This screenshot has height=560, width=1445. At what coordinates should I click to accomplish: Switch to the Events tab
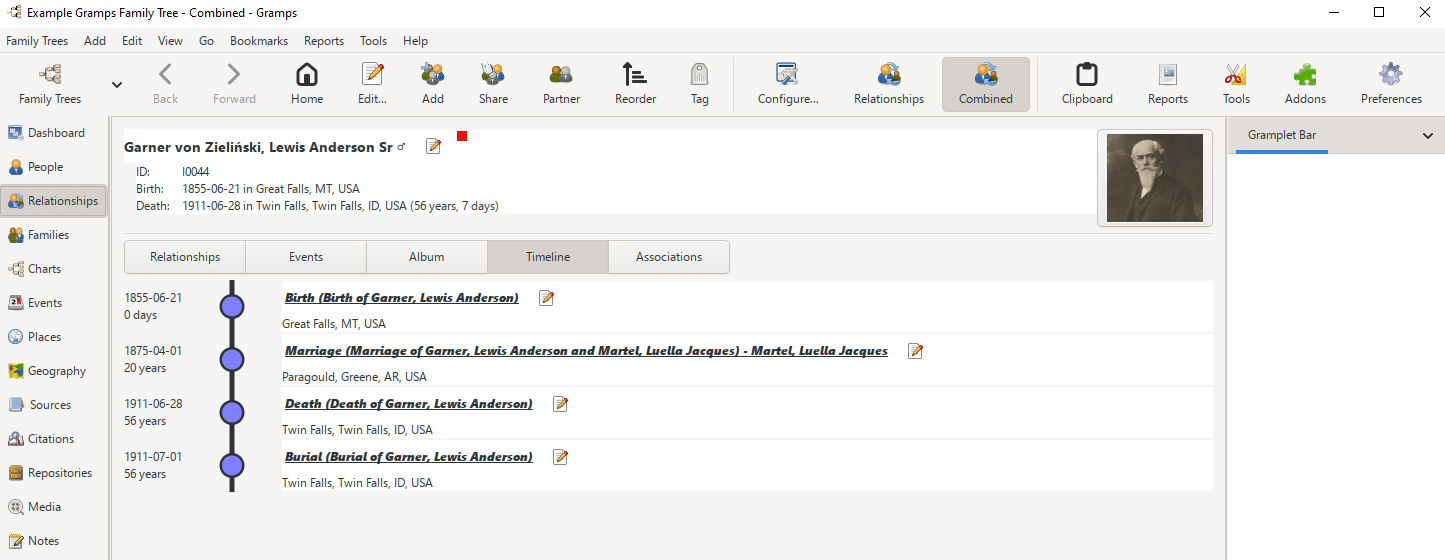click(x=306, y=257)
